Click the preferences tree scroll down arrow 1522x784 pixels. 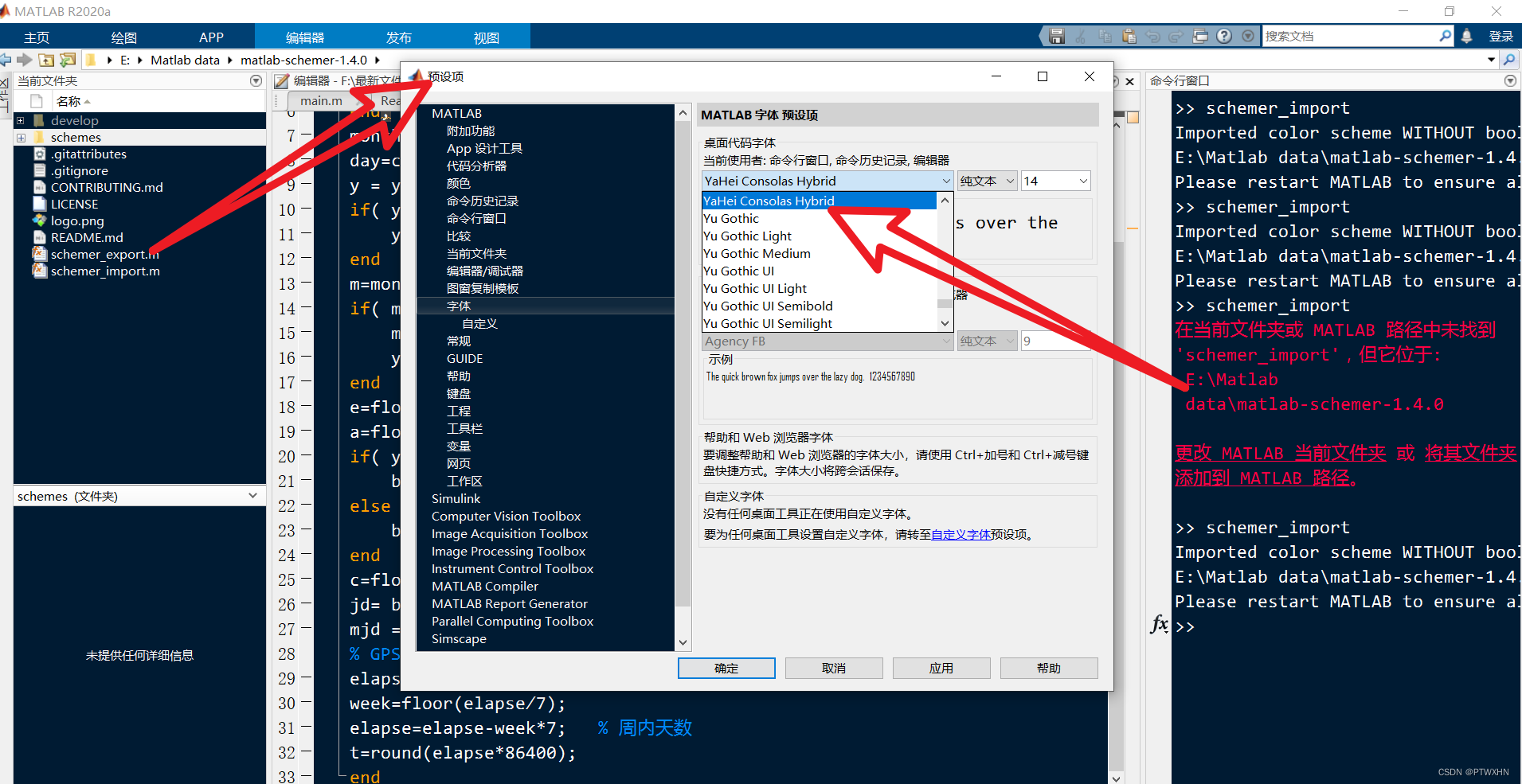click(683, 642)
